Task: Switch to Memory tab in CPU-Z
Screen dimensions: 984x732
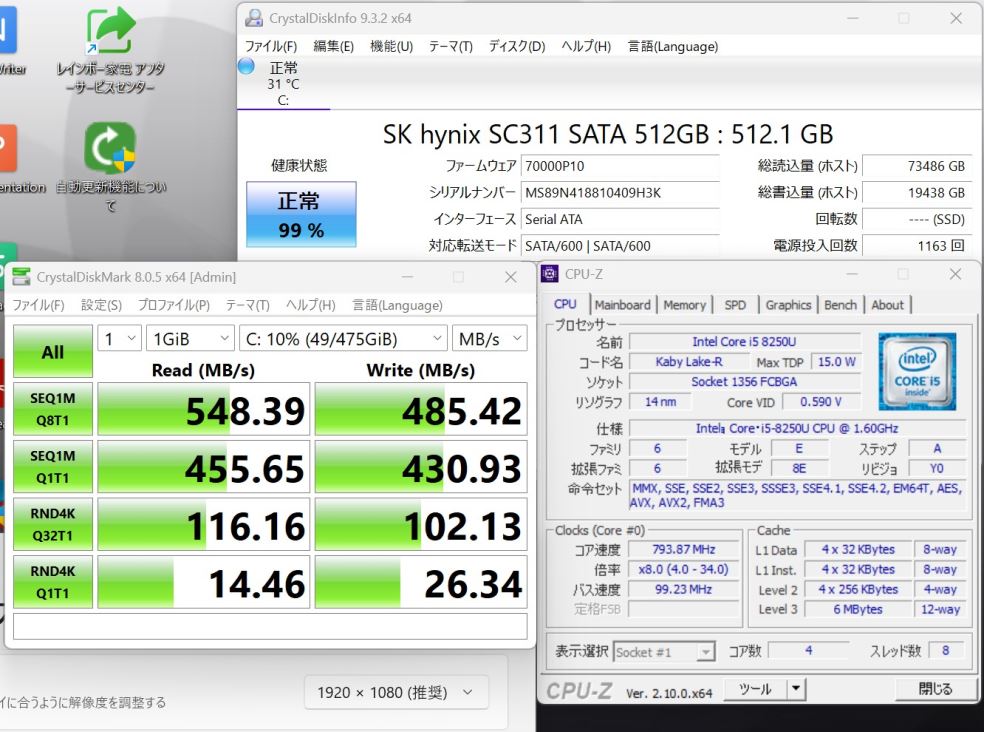Action: click(x=685, y=305)
